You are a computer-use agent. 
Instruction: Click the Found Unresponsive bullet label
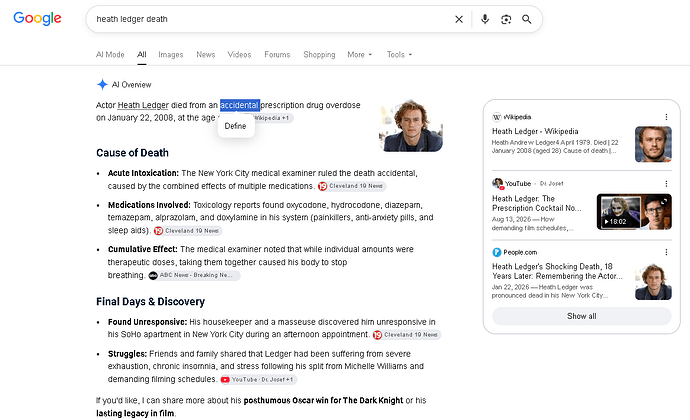(x=147, y=322)
